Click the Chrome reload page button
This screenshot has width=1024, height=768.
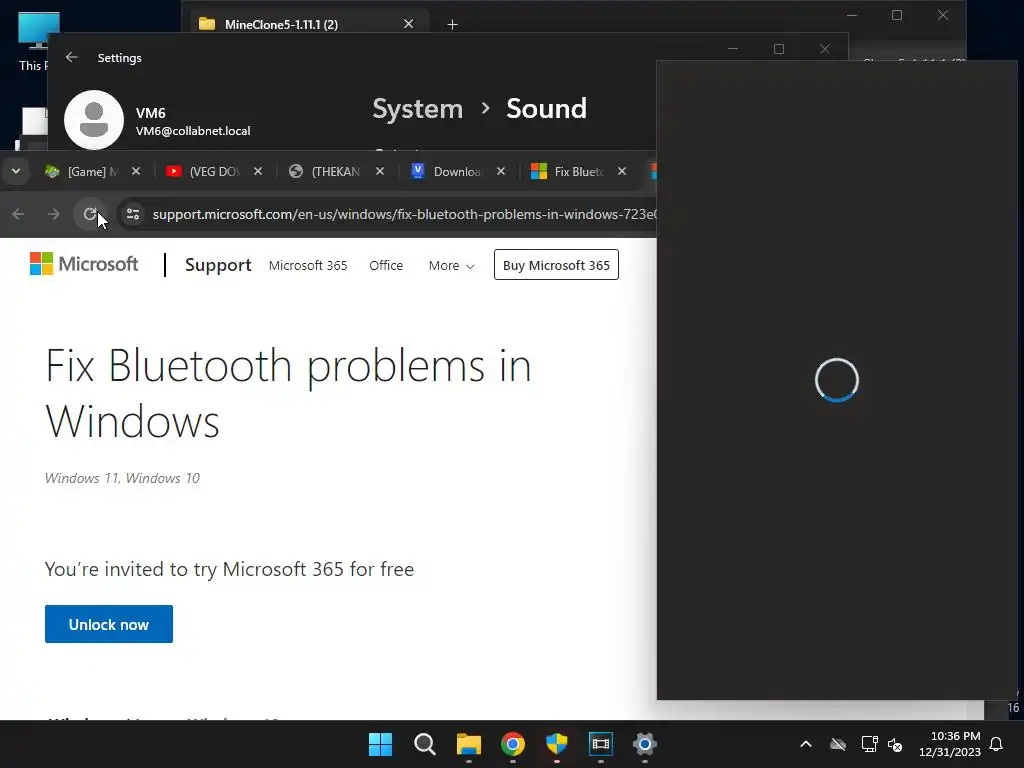(x=89, y=214)
